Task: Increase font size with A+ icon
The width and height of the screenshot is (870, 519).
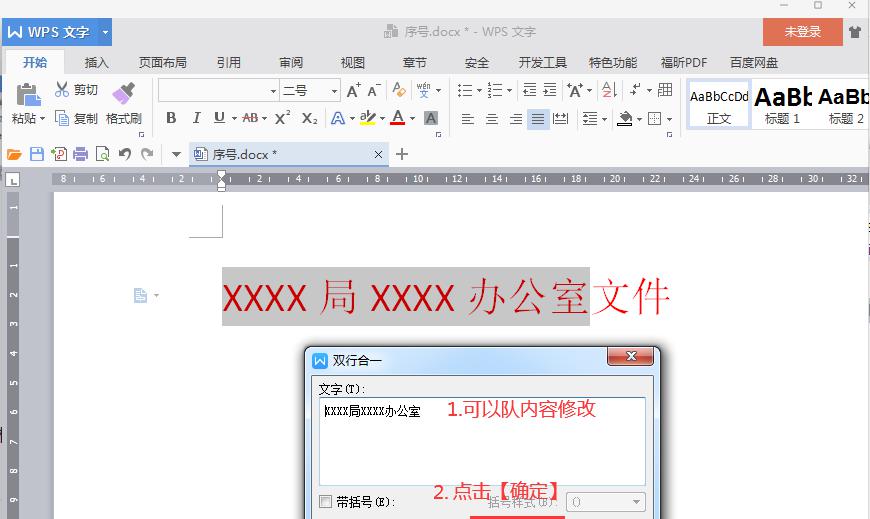Action: tap(353, 90)
